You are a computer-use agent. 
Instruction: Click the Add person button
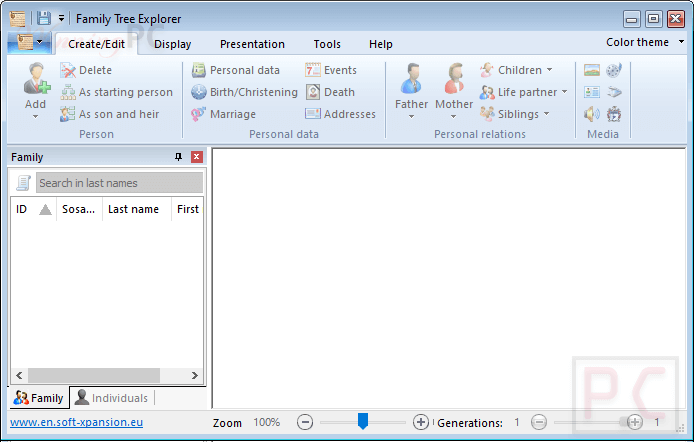point(36,91)
